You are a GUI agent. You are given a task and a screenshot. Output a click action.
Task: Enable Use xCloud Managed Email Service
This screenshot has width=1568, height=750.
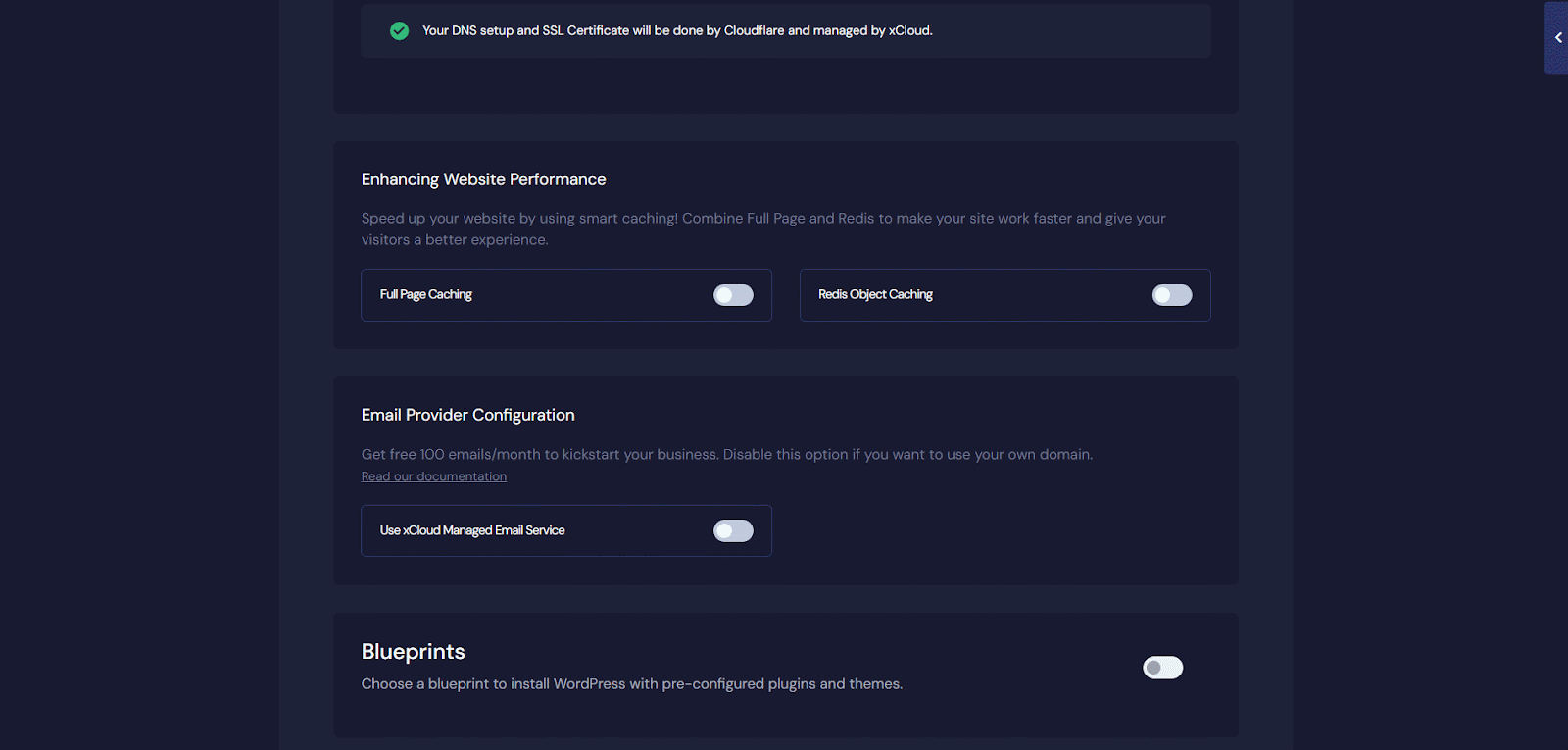(733, 530)
